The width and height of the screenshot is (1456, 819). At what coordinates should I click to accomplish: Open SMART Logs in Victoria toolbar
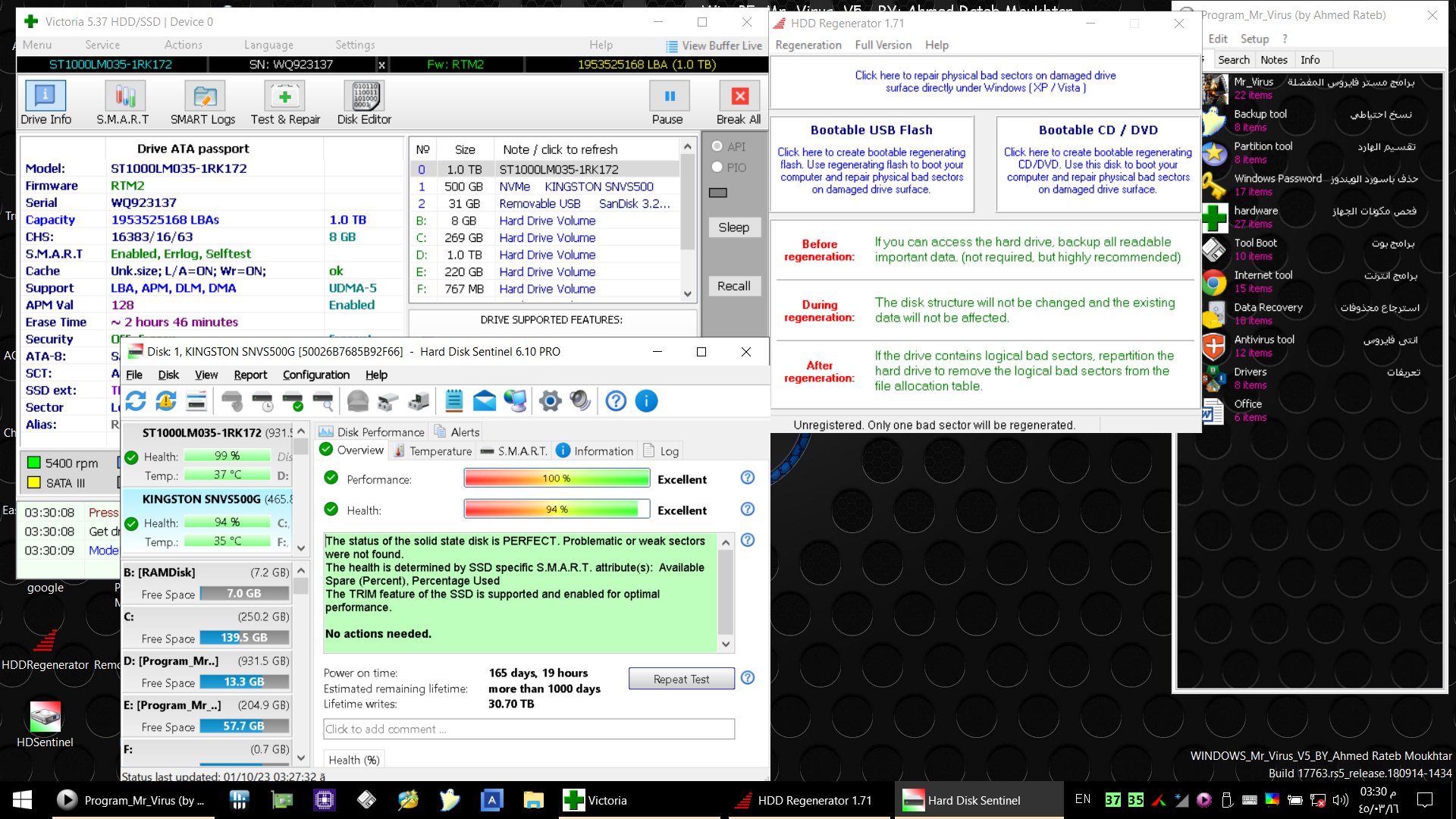tap(202, 102)
